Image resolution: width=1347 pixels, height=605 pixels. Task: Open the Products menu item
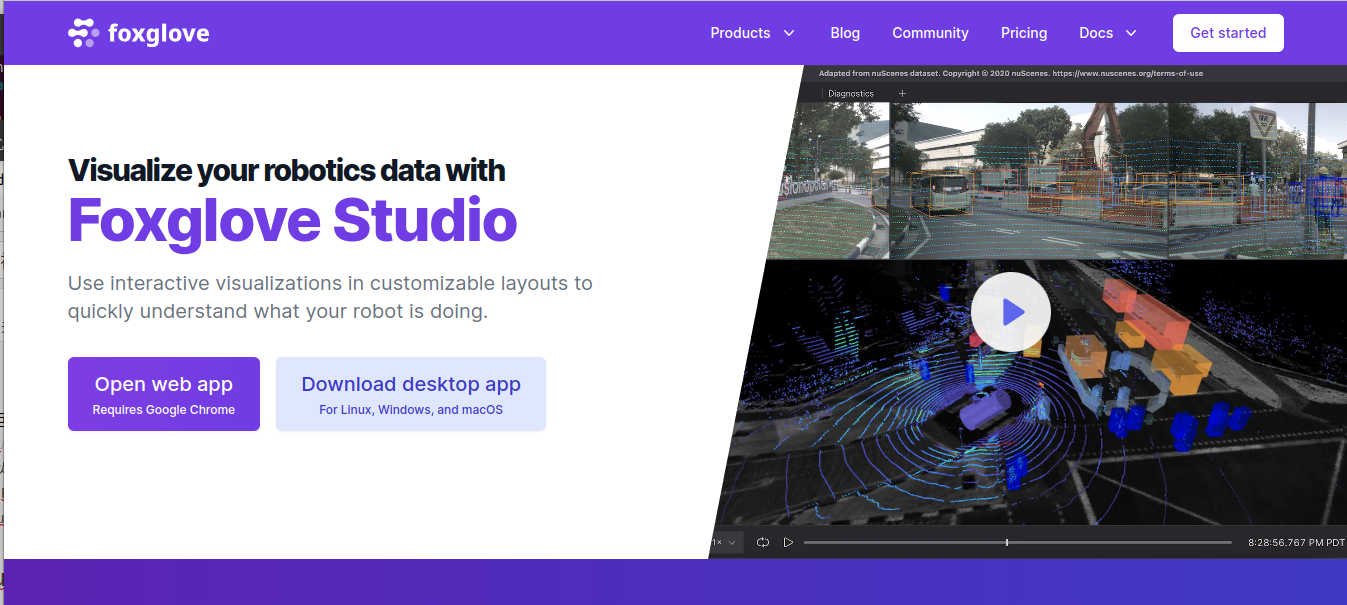pos(740,33)
